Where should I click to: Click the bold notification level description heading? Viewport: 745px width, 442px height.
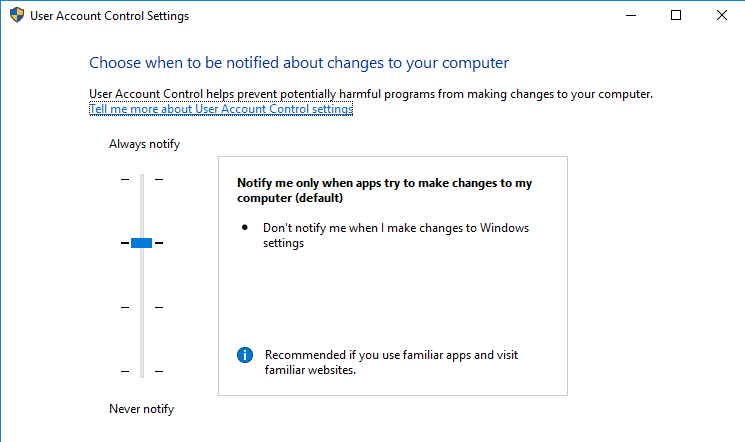tap(384, 190)
